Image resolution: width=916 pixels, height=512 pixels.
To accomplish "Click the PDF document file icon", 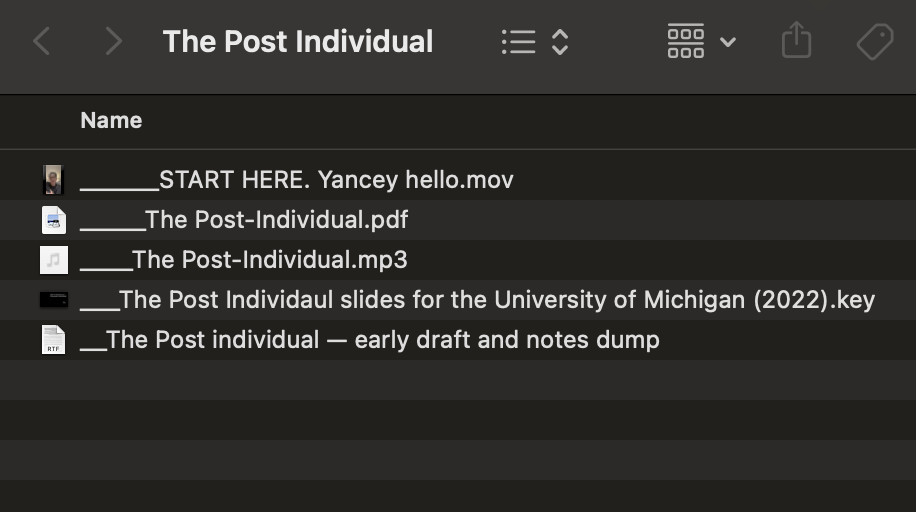I will (x=54, y=220).
